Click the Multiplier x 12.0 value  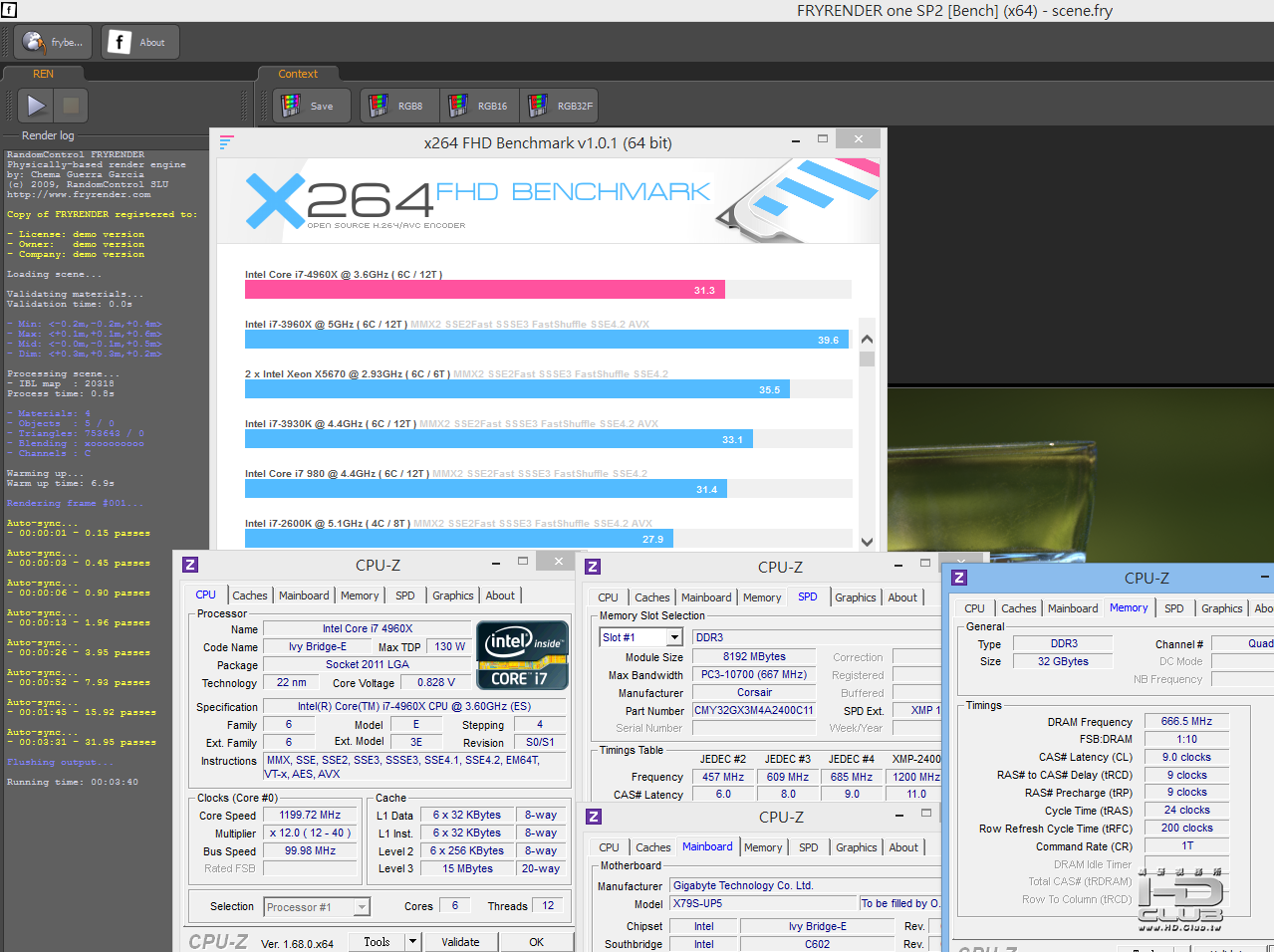pyautogui.click(x=310, y=833)
